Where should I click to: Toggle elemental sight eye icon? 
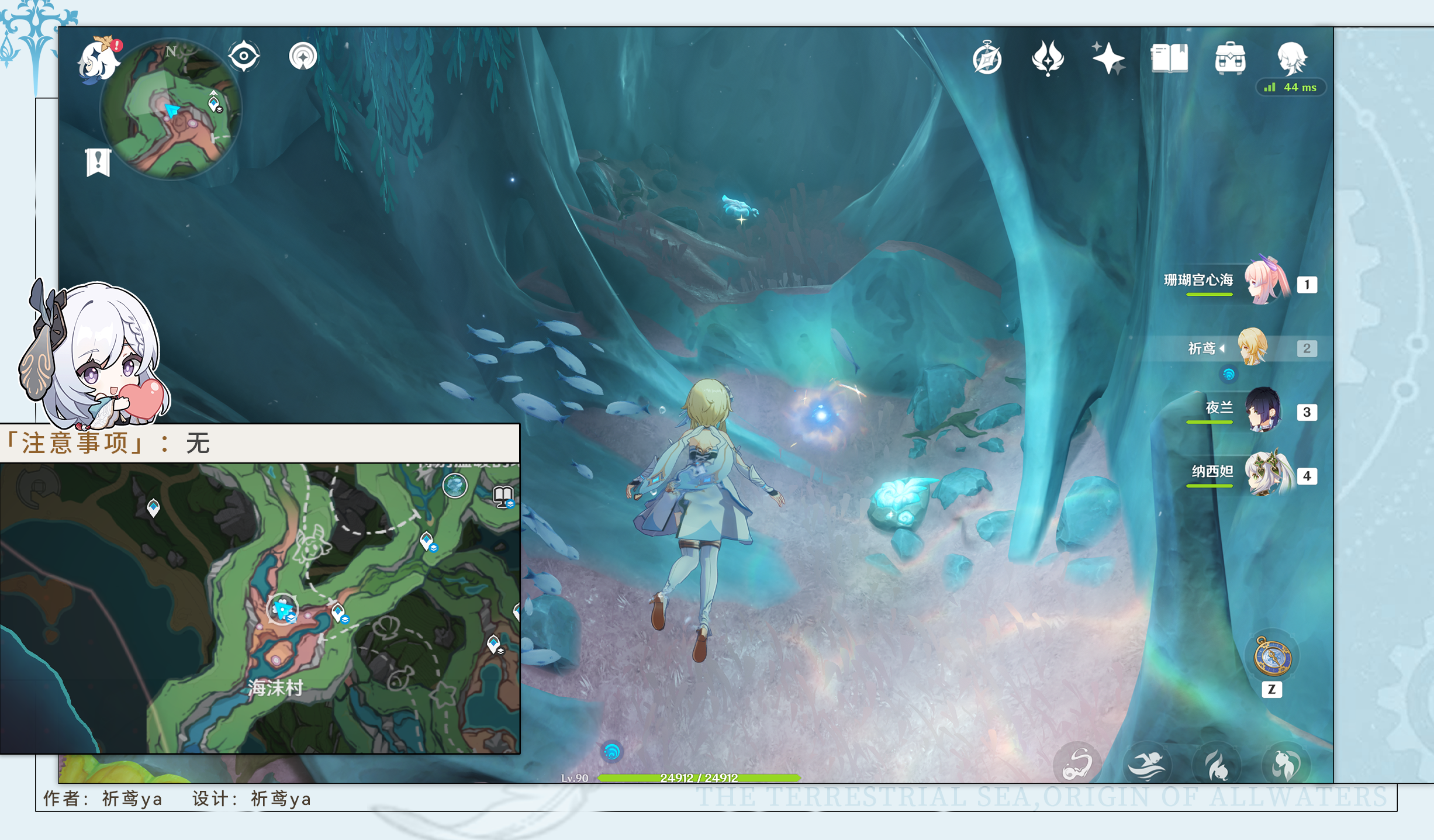coord(244,57)
